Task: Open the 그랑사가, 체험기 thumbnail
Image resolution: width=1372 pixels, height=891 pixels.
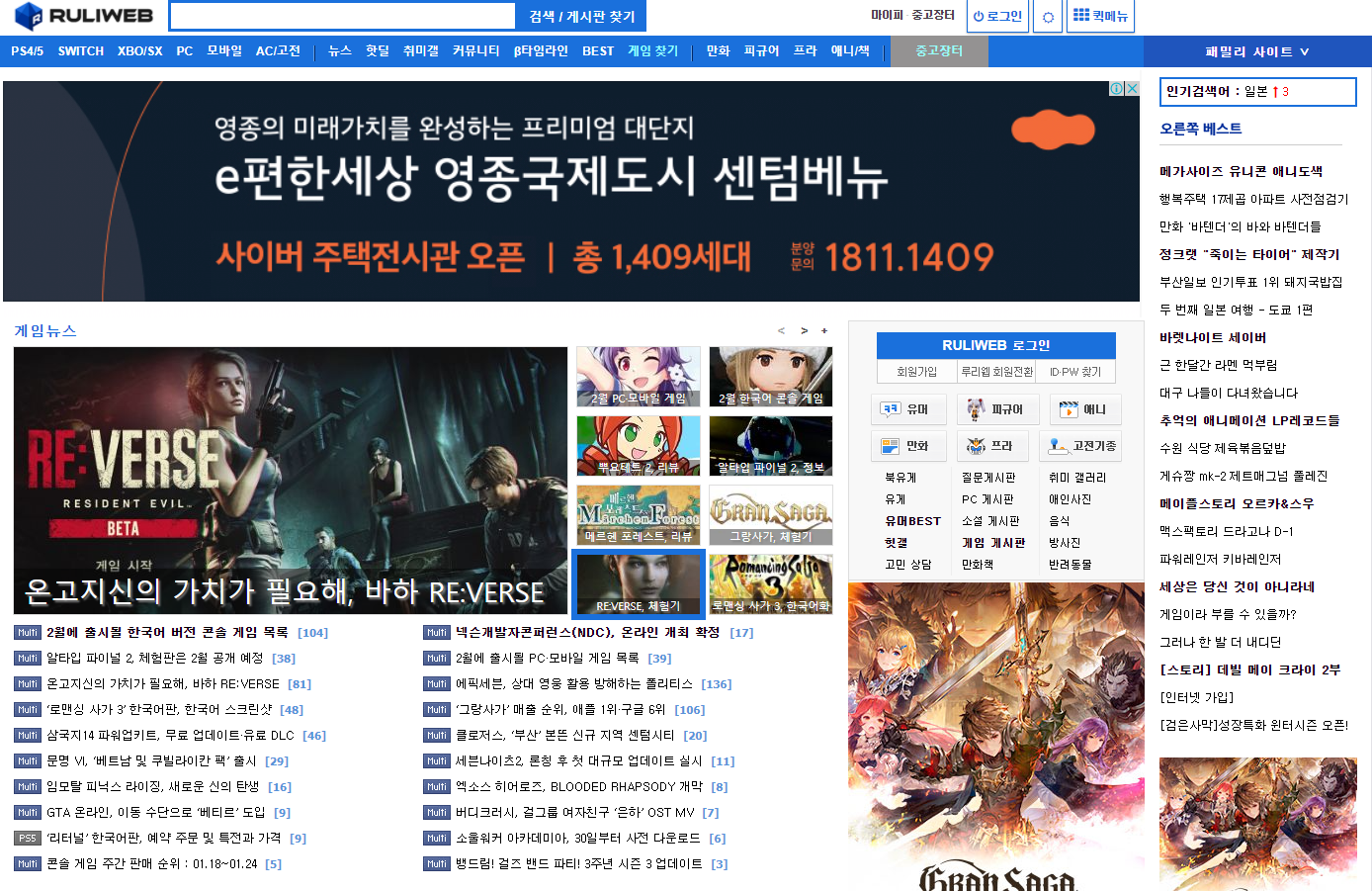Action: click(771, 515)
